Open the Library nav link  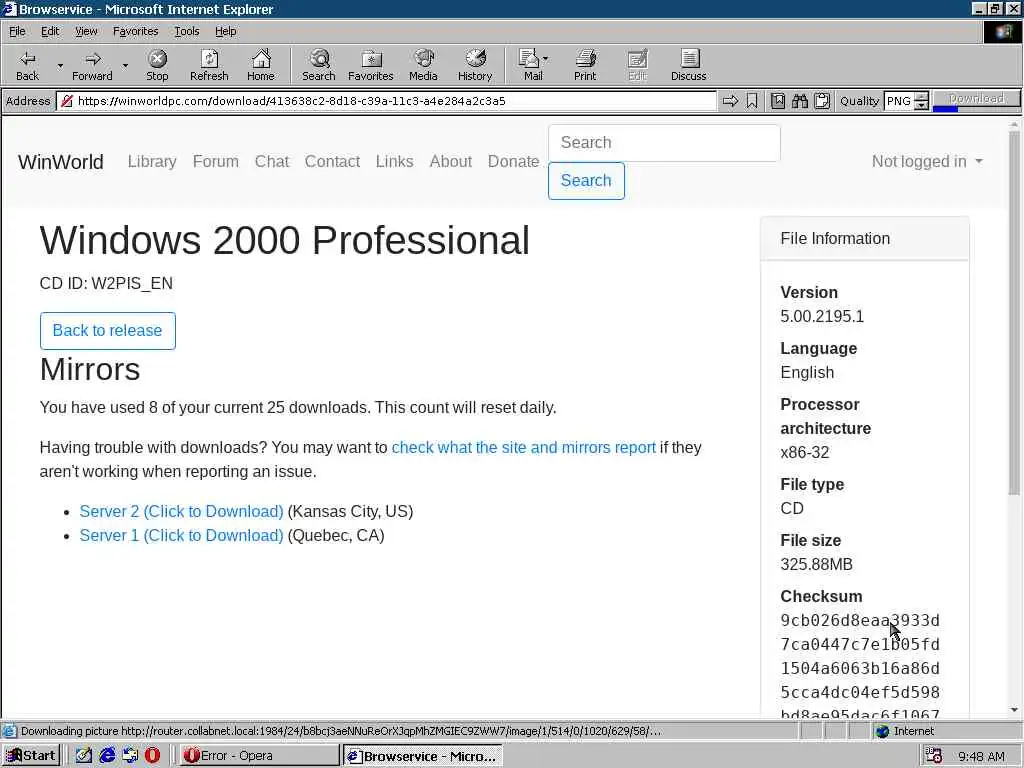point(152,161)
